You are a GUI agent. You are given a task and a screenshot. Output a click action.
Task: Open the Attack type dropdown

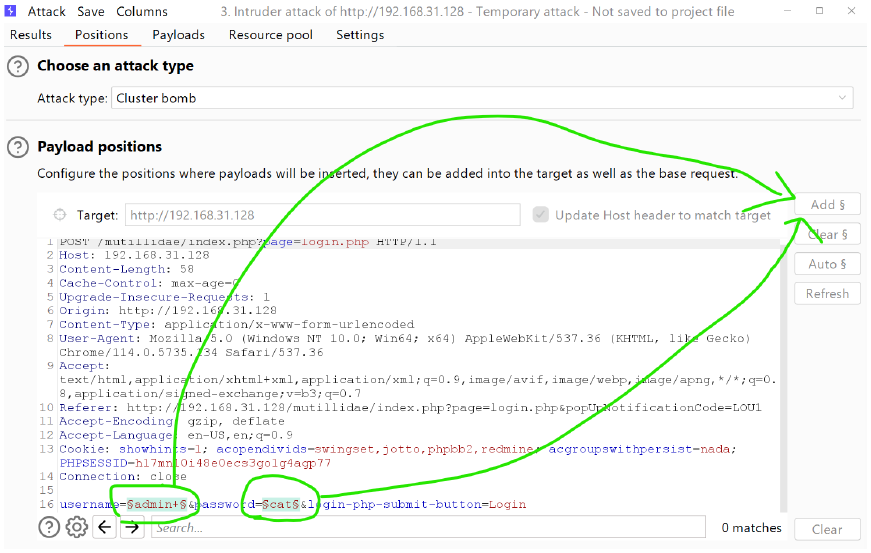click(x=482, y=98)
